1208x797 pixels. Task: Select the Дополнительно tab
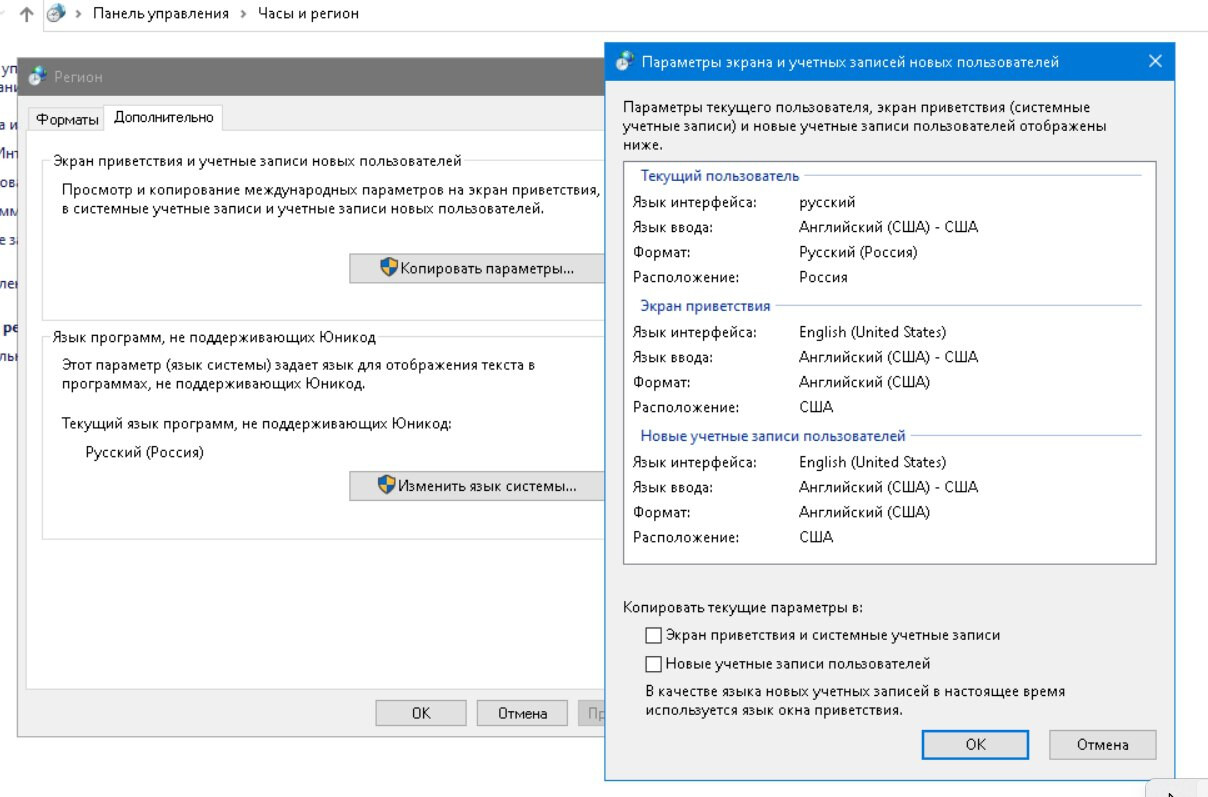tap(164, 118)
